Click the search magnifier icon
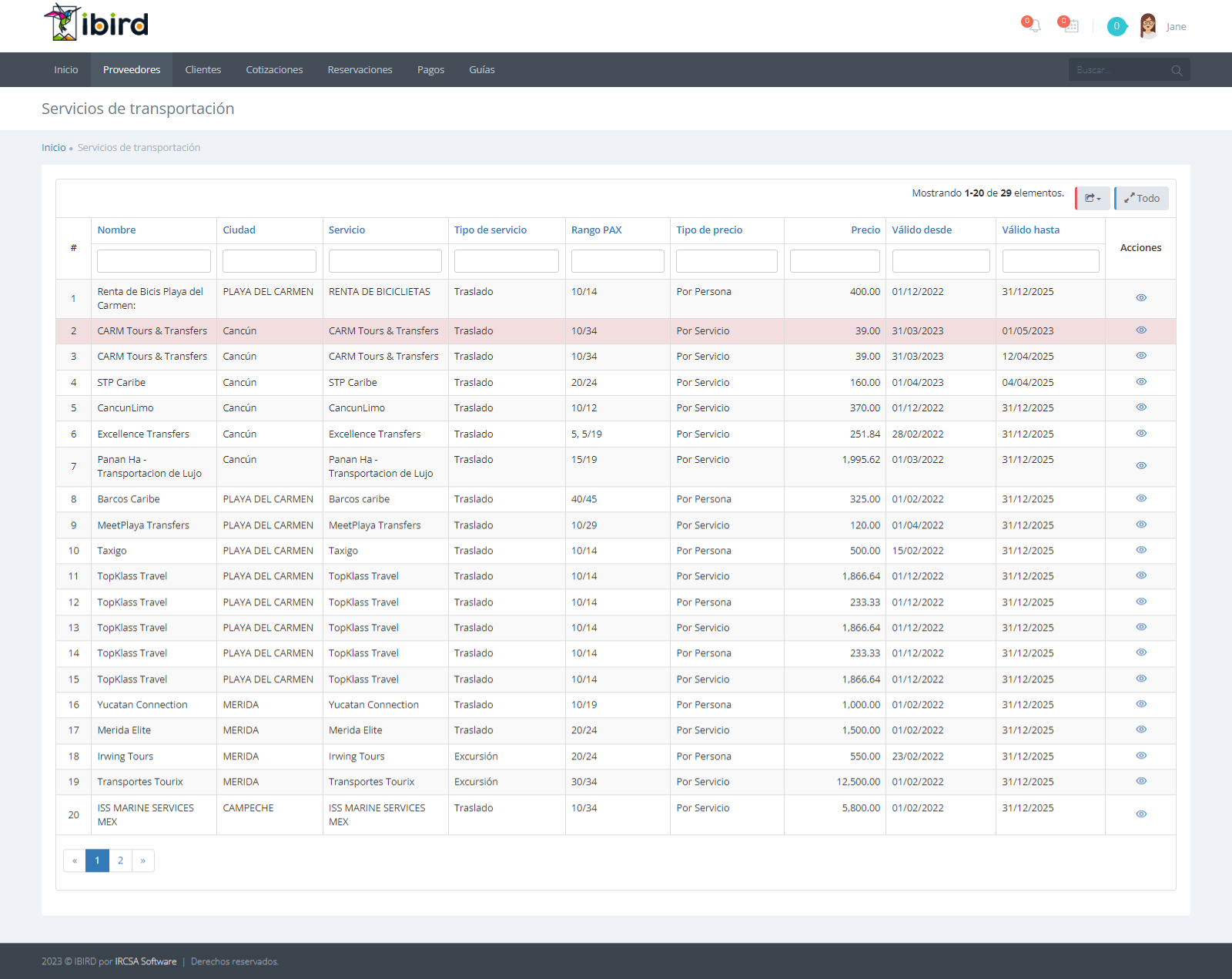This screenshot has height=979, width=1232. [1177, 70]
